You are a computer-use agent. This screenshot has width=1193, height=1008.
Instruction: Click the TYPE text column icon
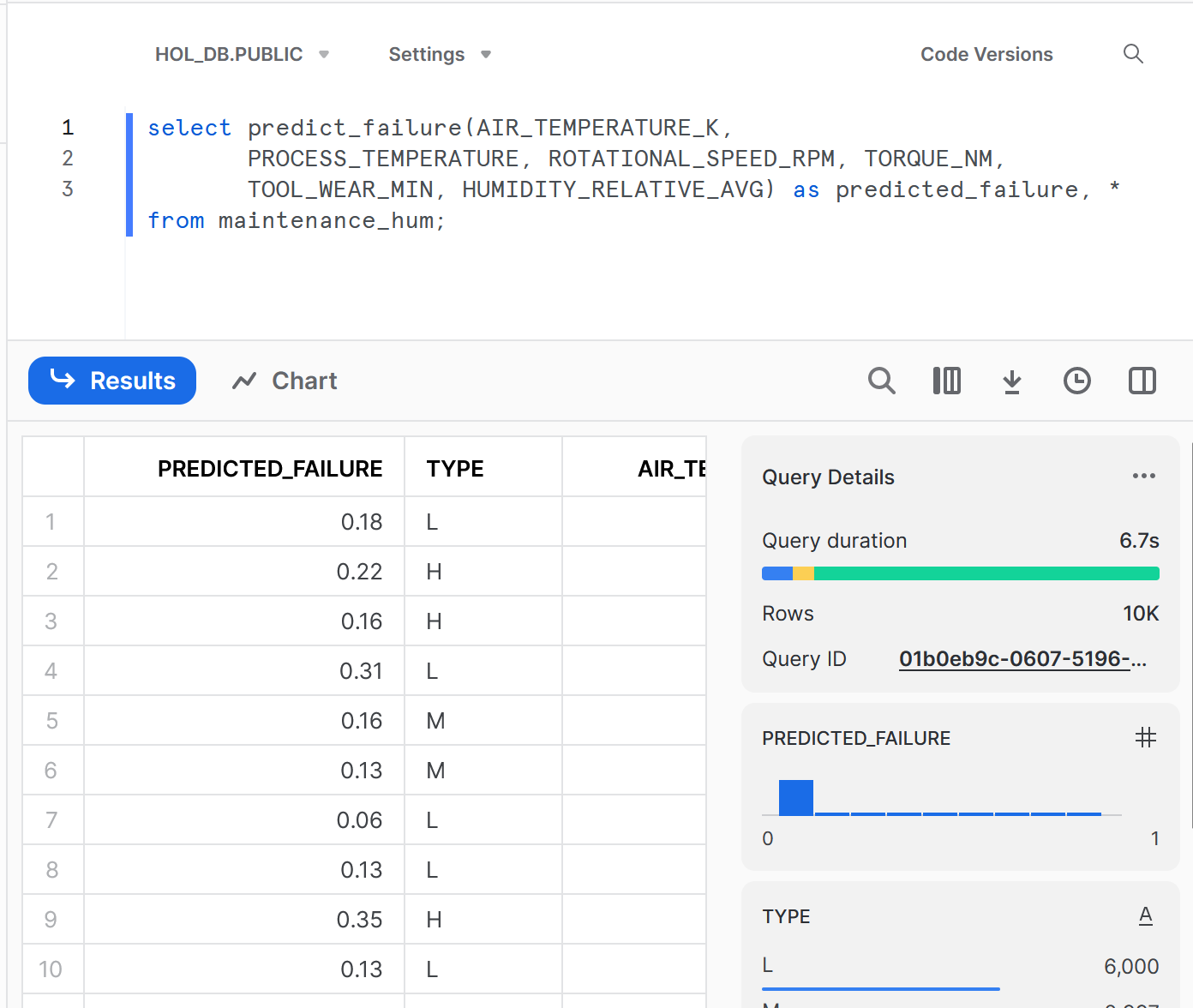1145,915
